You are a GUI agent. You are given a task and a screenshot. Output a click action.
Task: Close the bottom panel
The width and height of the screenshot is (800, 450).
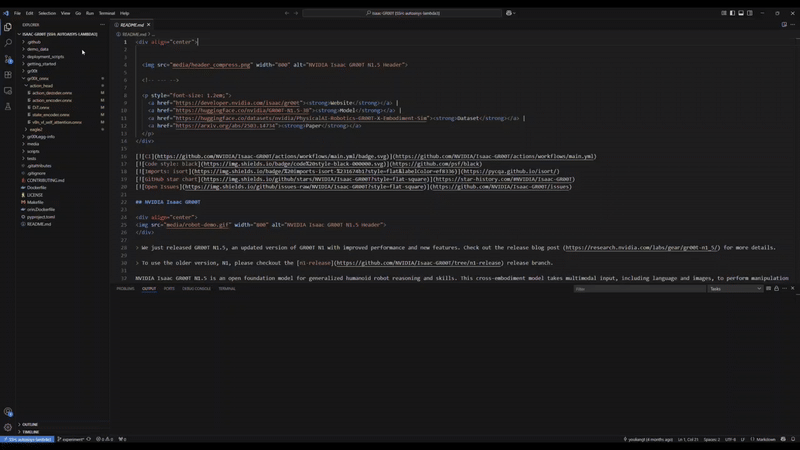coord(792,289)
